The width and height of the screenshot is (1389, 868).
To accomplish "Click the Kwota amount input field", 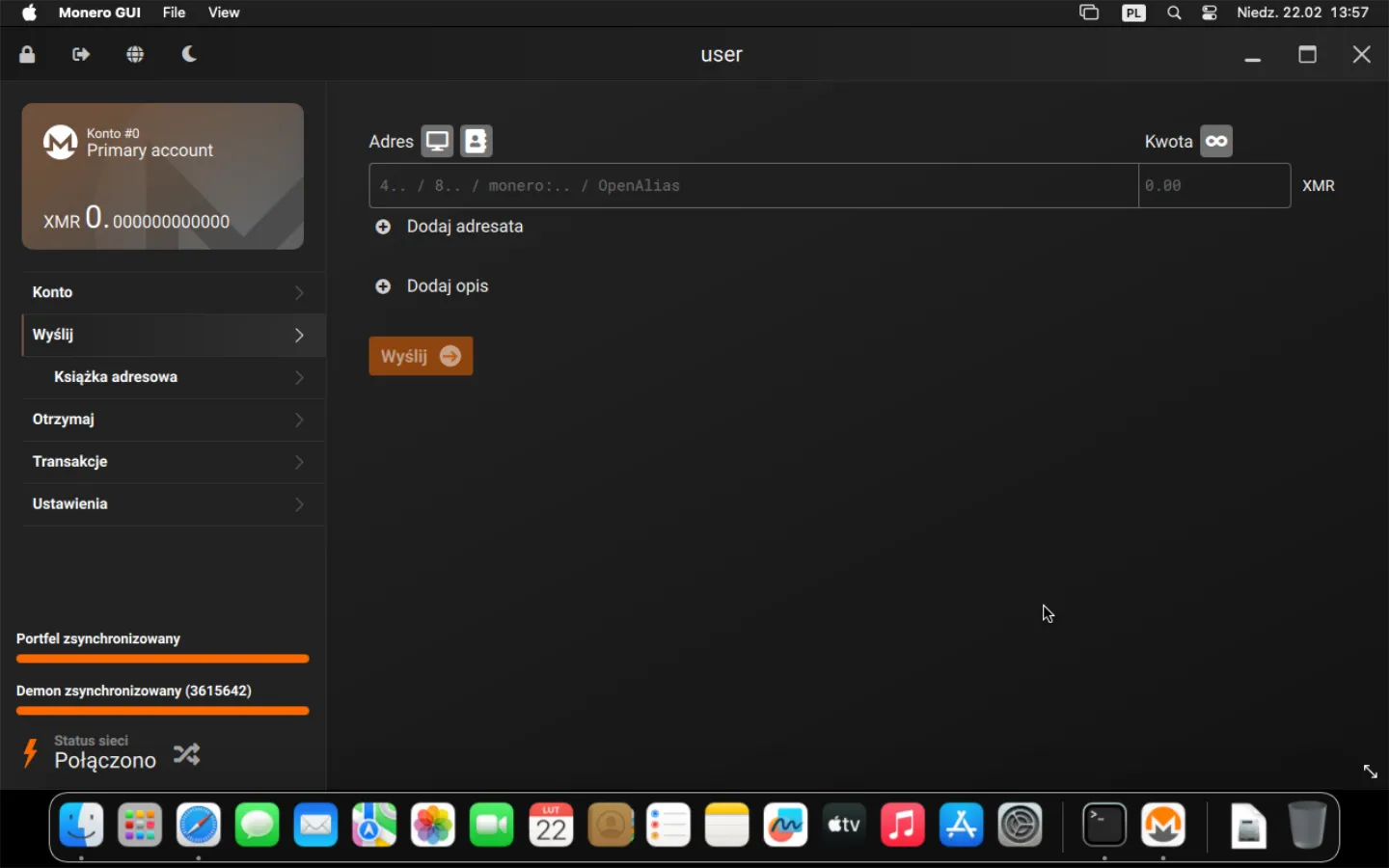I will point(1214,185).
